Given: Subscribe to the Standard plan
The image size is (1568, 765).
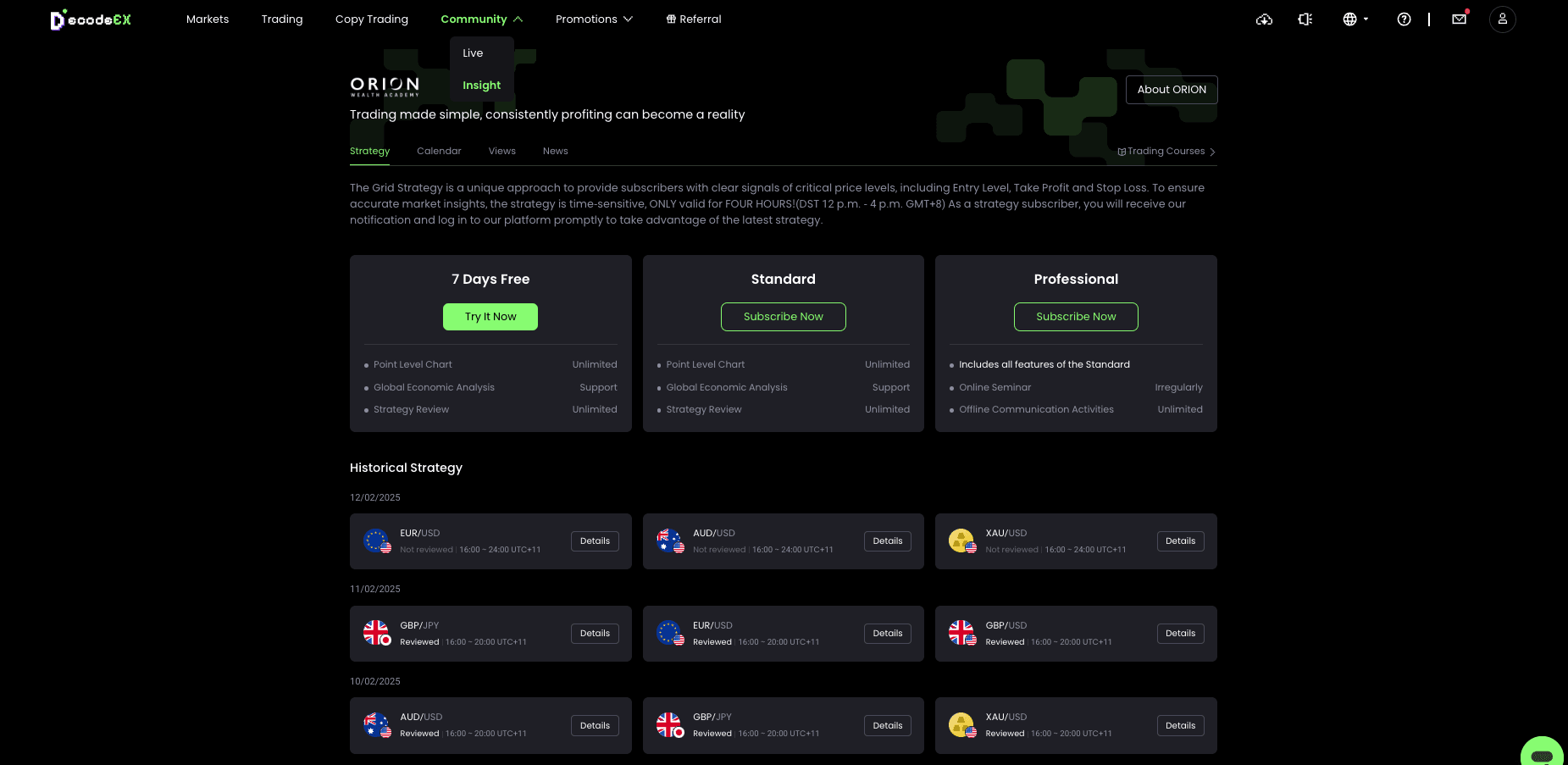Looking at the screenshot, I should (784, 317).
